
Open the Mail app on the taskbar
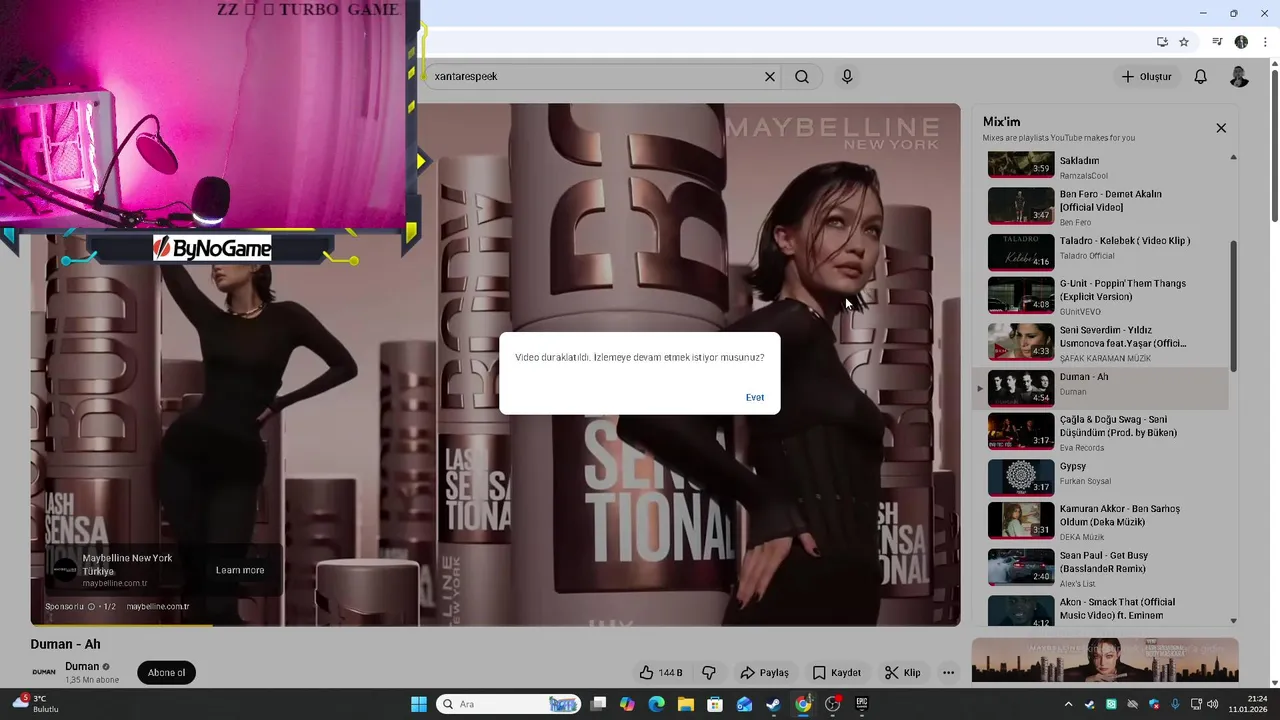[x=744, y=704]
